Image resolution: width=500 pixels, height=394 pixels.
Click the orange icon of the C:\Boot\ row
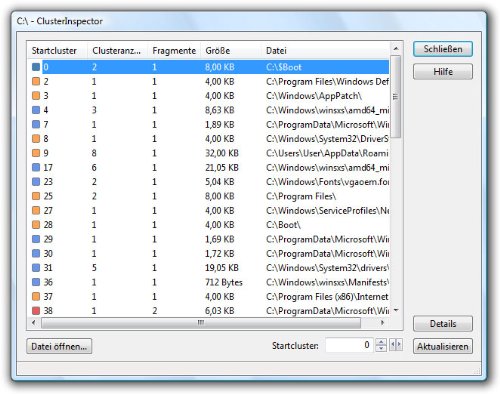pos(36,225)
